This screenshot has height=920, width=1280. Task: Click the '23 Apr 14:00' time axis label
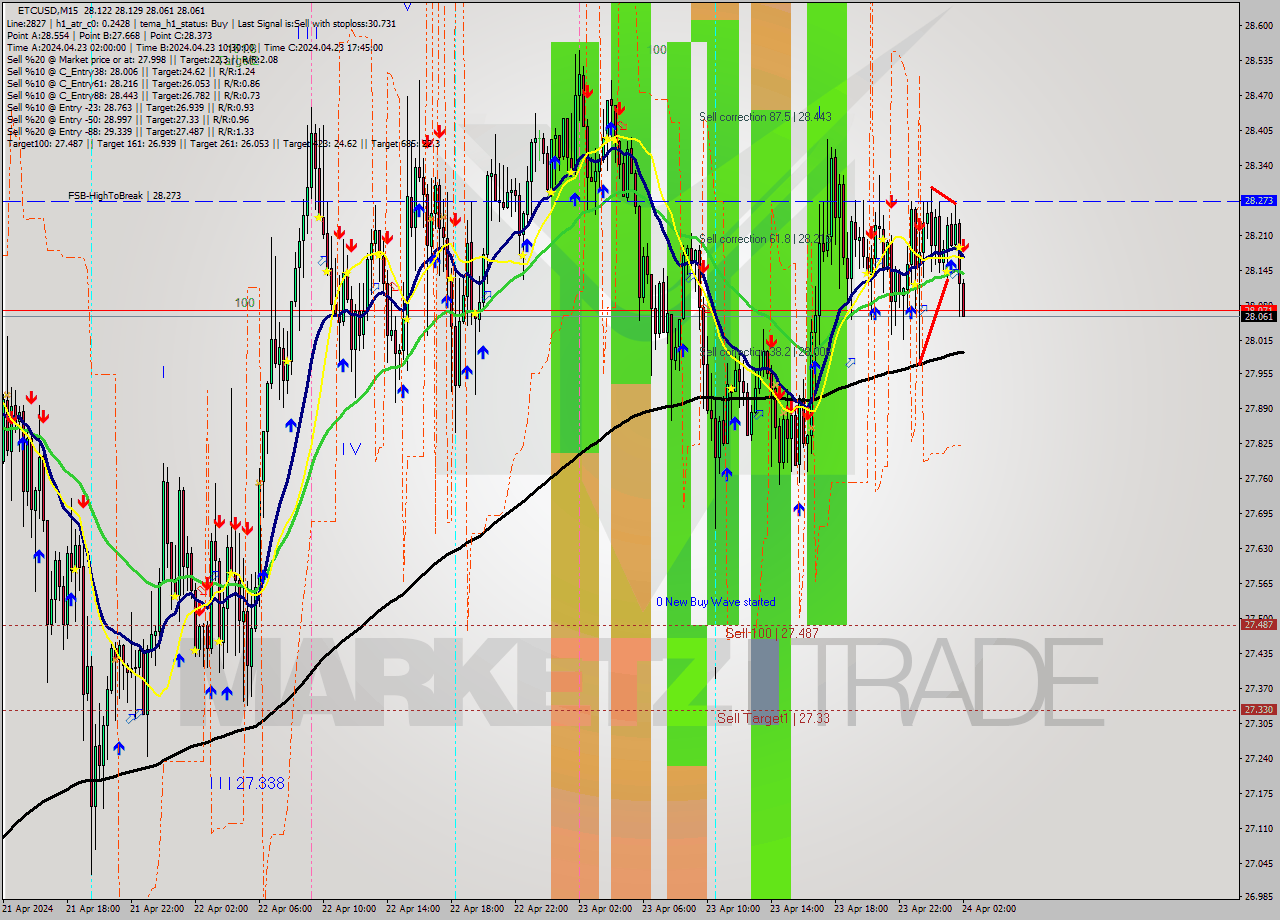click(797, 909)
